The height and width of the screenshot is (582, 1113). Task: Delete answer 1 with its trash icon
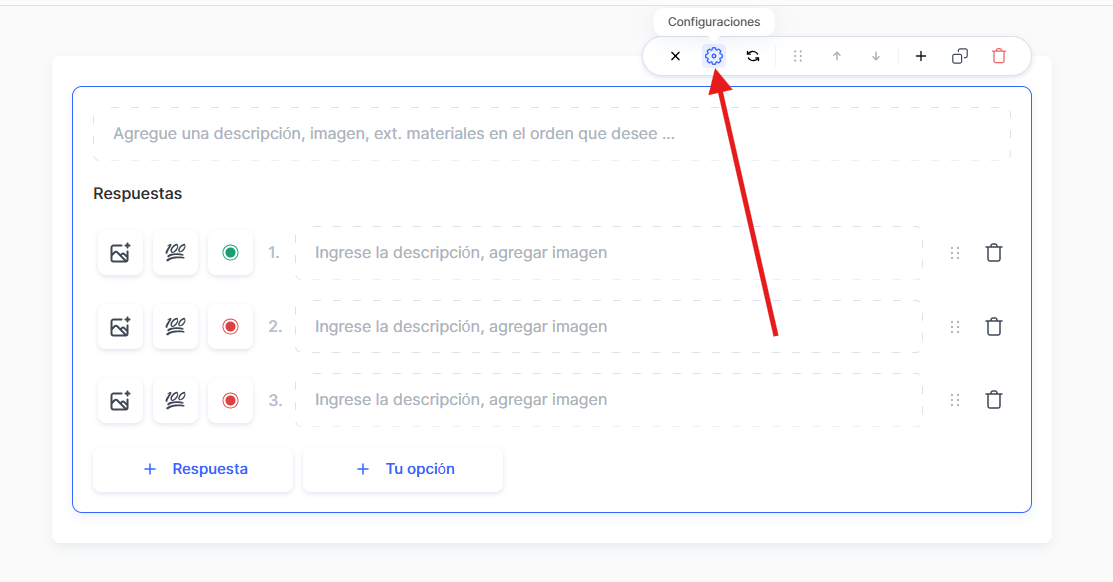994,253
